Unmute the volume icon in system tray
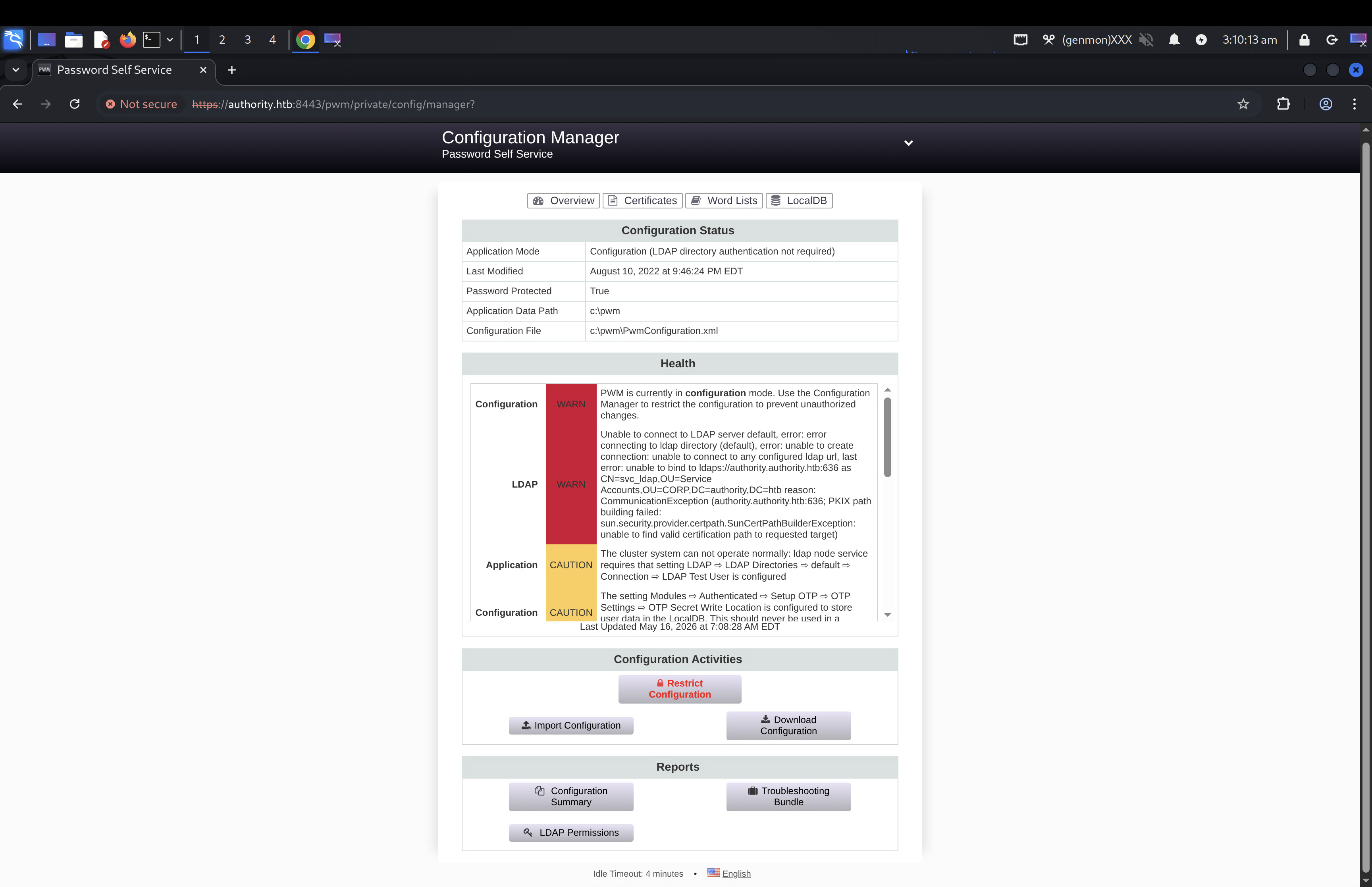1372x887 pixels. click(x=1146, y=40)
